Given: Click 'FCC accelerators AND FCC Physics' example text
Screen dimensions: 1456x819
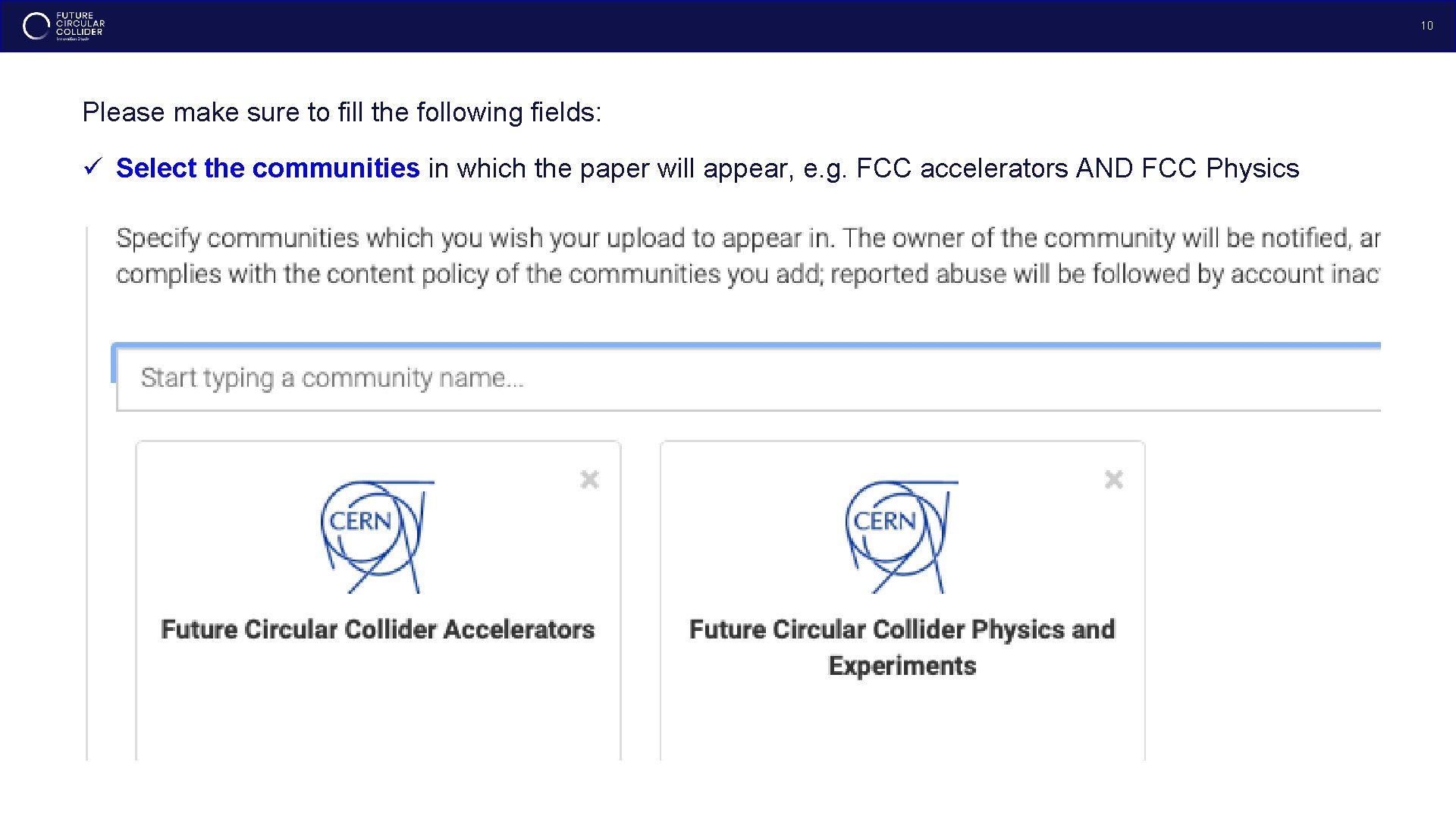Looking at the screenshot, I should click(1077, 168).
